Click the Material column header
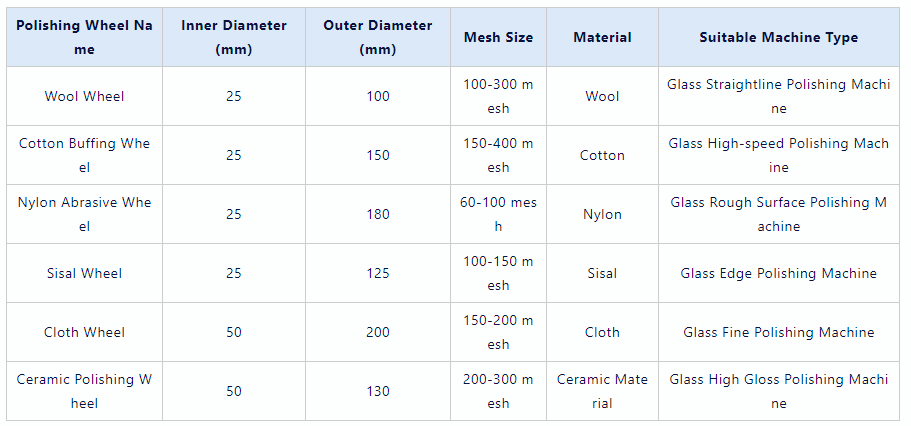The image size is (911, 426). [x=602, y=38]
